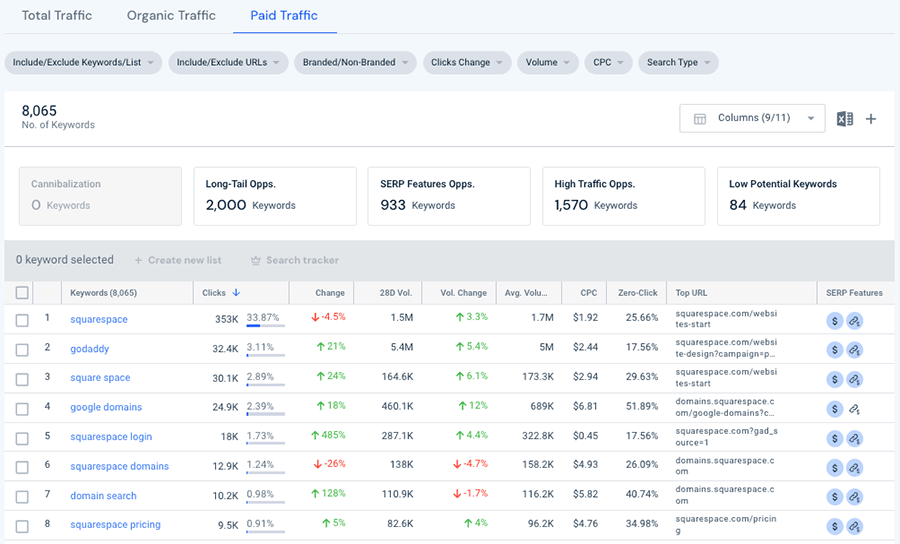Open SERP Features Opps. card

(449, 196)
